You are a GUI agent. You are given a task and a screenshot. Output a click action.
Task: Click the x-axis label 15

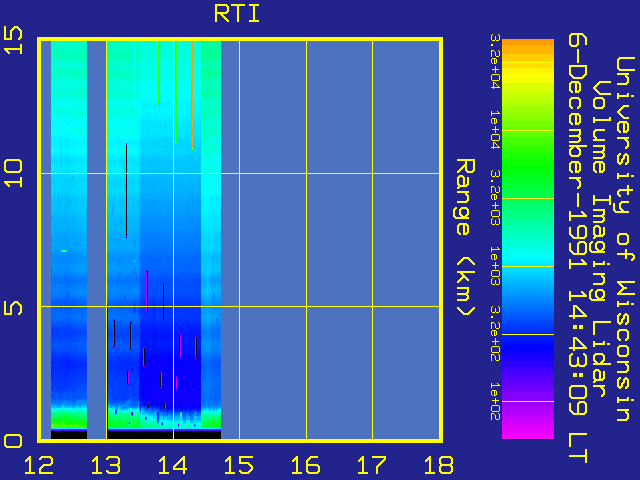click(x=239, y=465)
